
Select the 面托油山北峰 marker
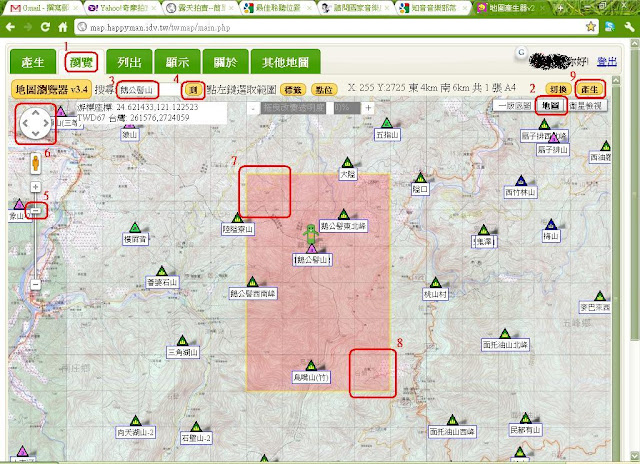click(505, 333)
